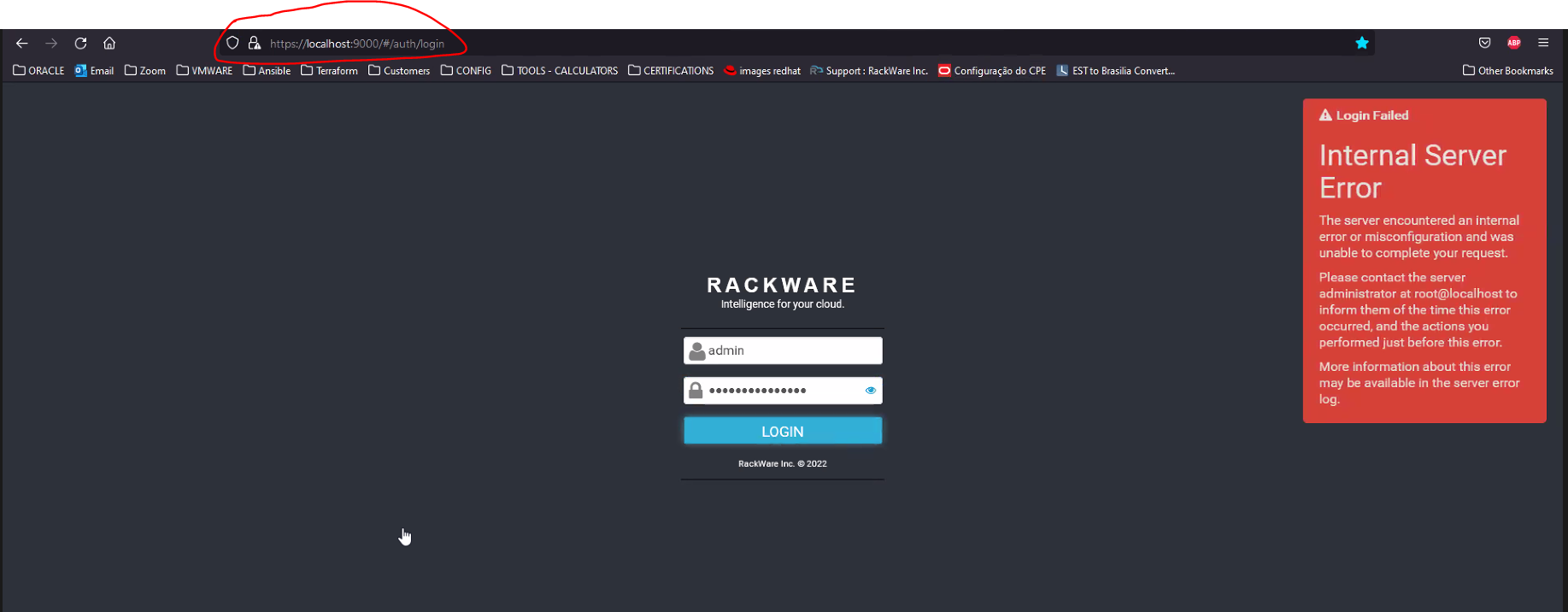Open the VMWARE bookmarks folder
This screenshot has width=1568, height=612.
click(204, 71)
